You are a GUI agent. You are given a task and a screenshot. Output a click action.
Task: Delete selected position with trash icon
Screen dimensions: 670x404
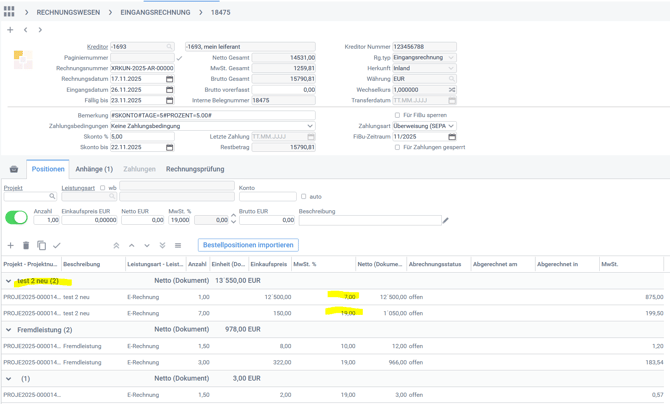[26, 245]
